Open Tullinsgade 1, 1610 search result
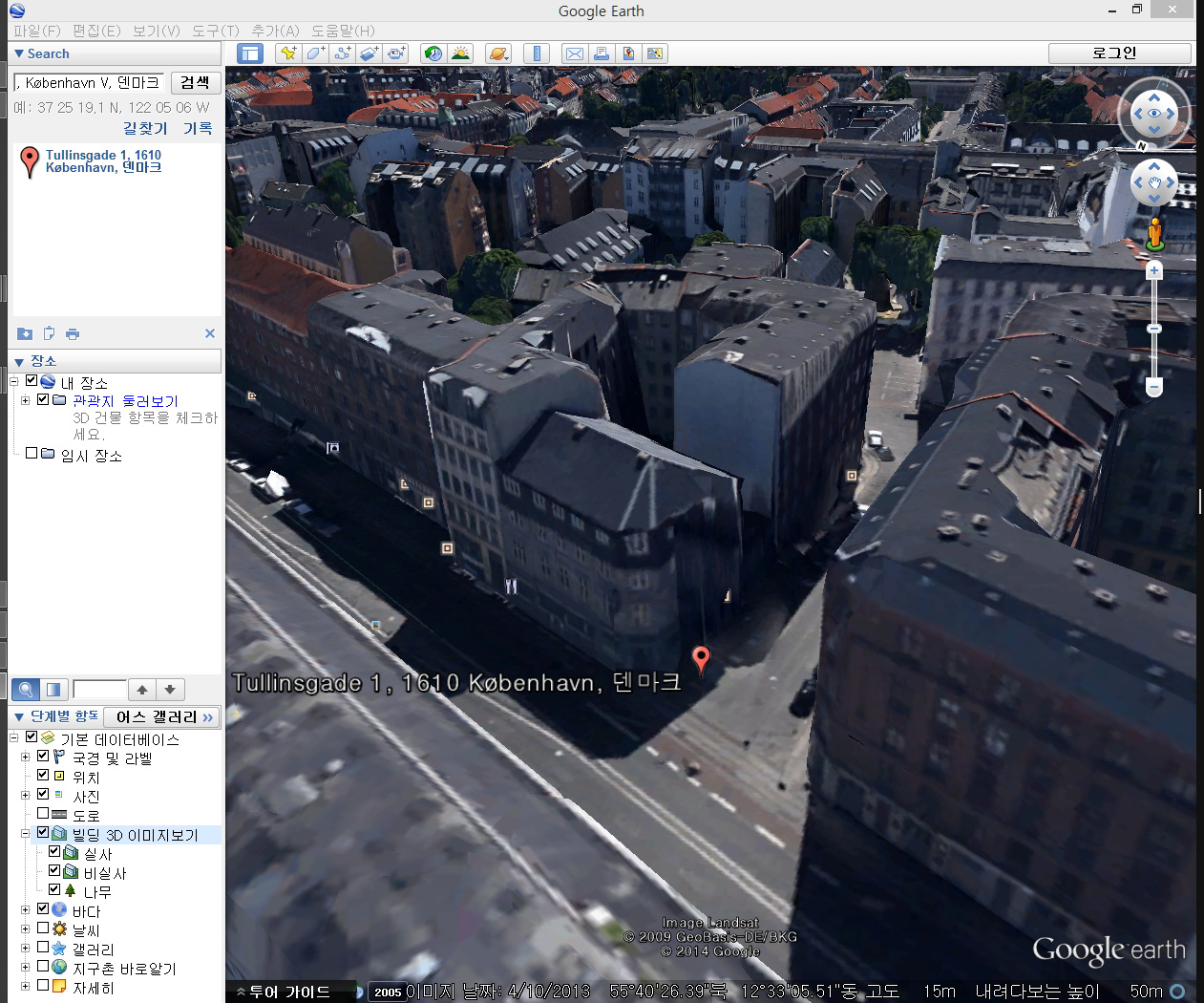This screenshot has height=1003, width=1204. tap(103, 160)
